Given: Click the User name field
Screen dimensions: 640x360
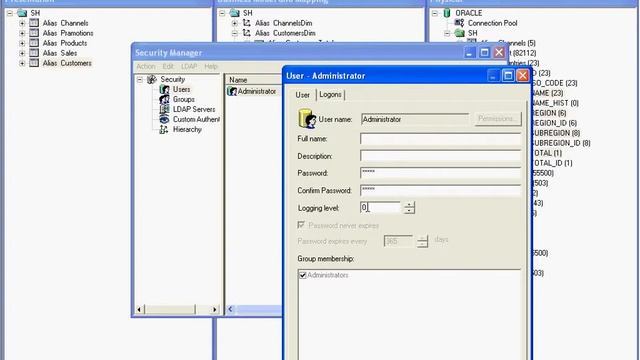Looking at the screenshot, I should pyautogui.click(x=415, y=119).
